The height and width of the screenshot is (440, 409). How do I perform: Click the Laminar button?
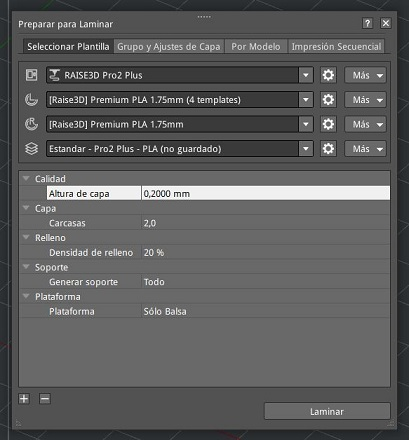pos(327,411)
